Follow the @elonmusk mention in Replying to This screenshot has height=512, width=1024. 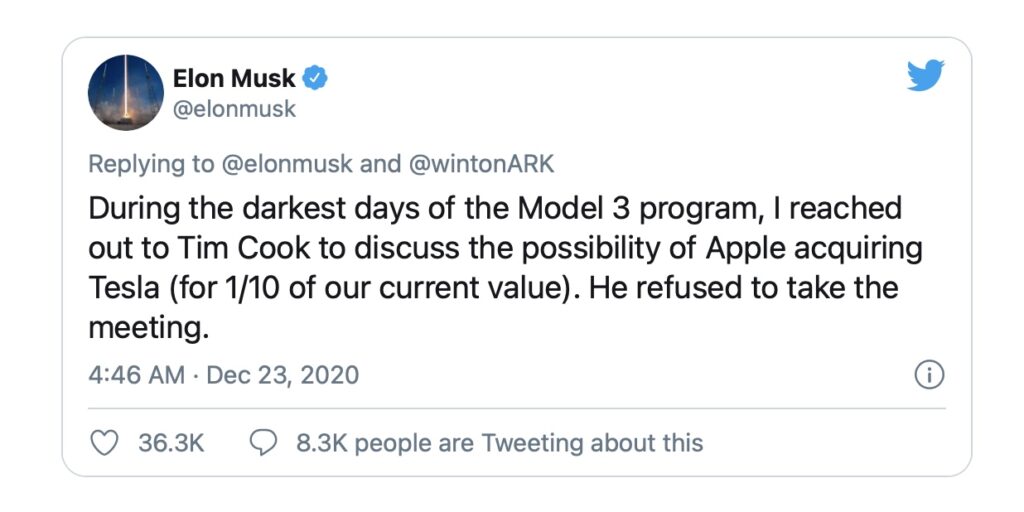click(289, 164)
